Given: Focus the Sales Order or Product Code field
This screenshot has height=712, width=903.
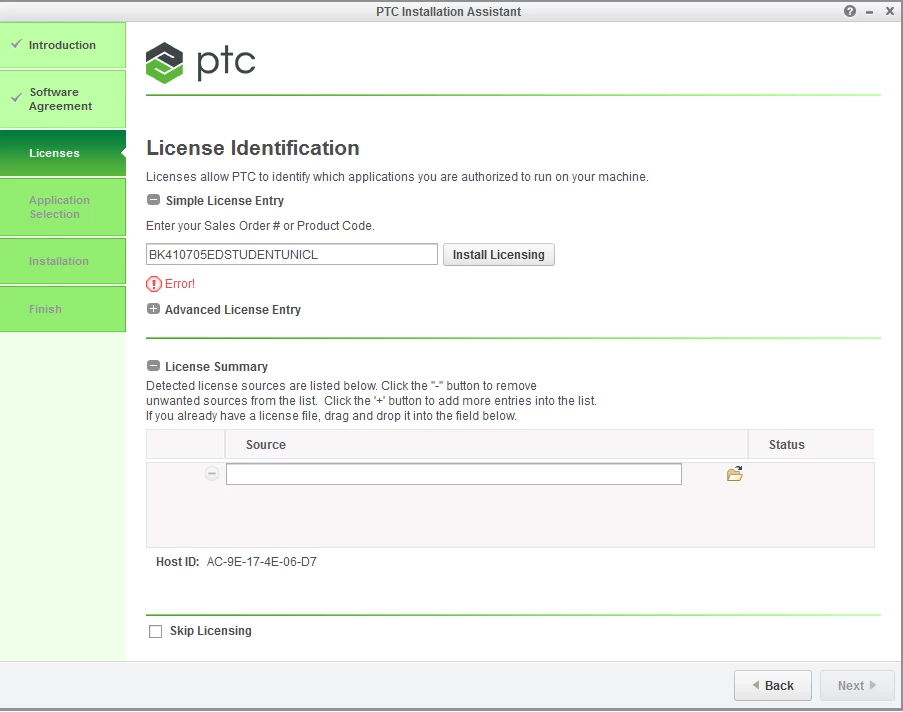Looking at the screenshot, I should (292, 255).
